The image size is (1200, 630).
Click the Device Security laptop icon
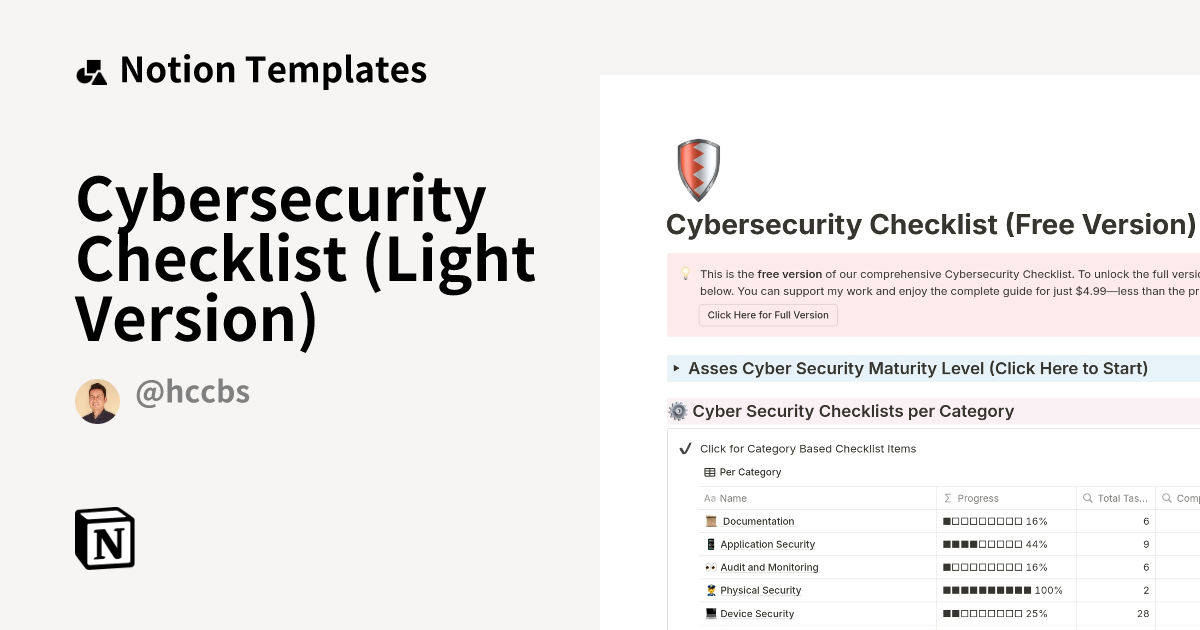(710, 613)
